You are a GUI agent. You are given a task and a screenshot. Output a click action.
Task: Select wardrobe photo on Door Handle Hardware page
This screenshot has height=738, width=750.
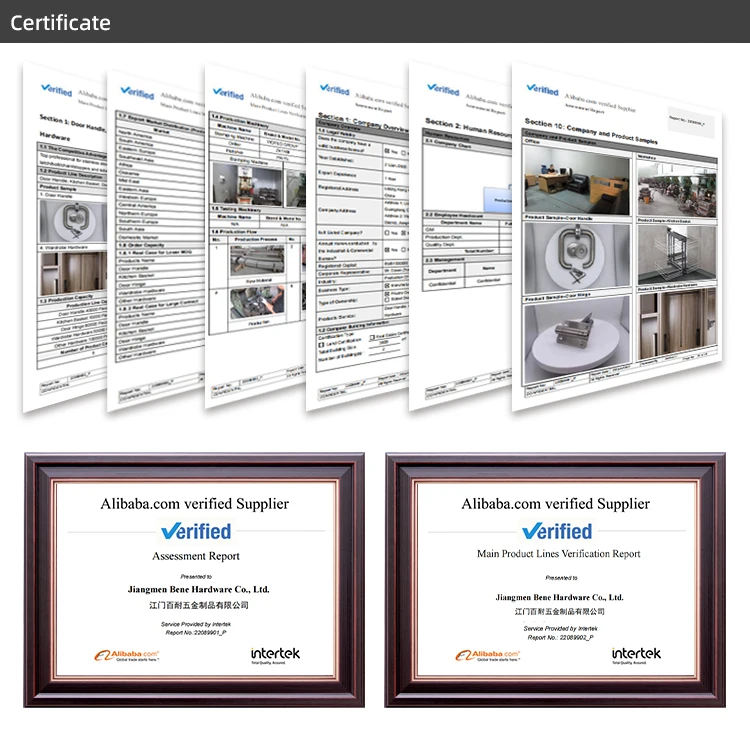73,273
